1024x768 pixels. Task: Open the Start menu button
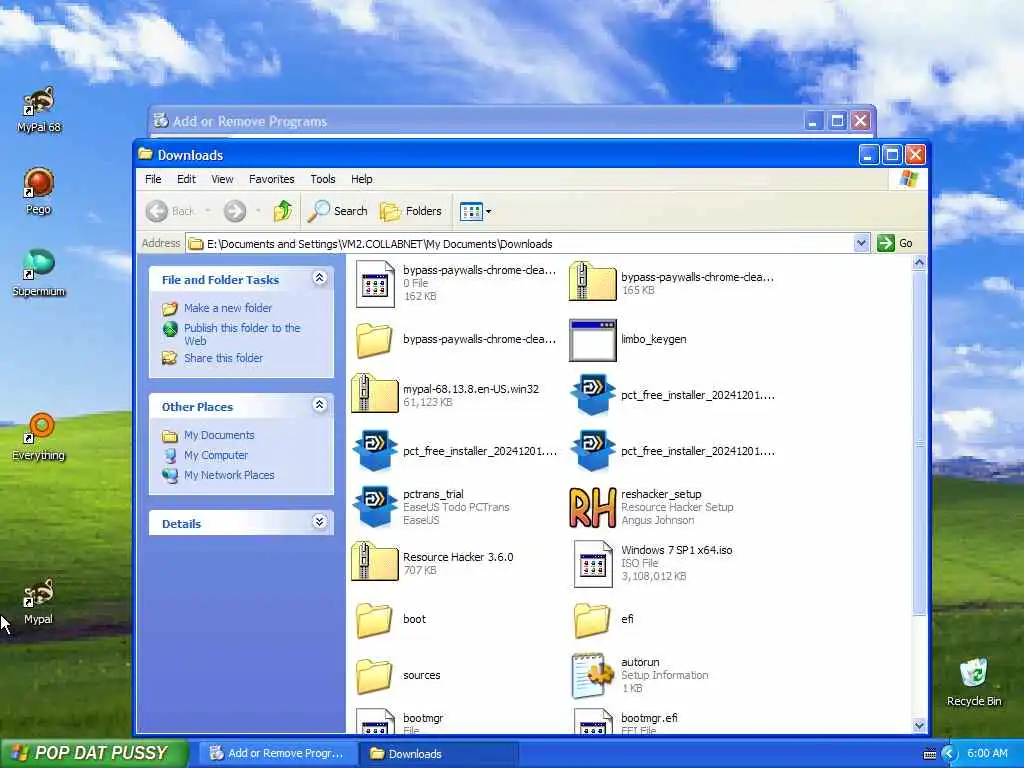pos(93,753)
